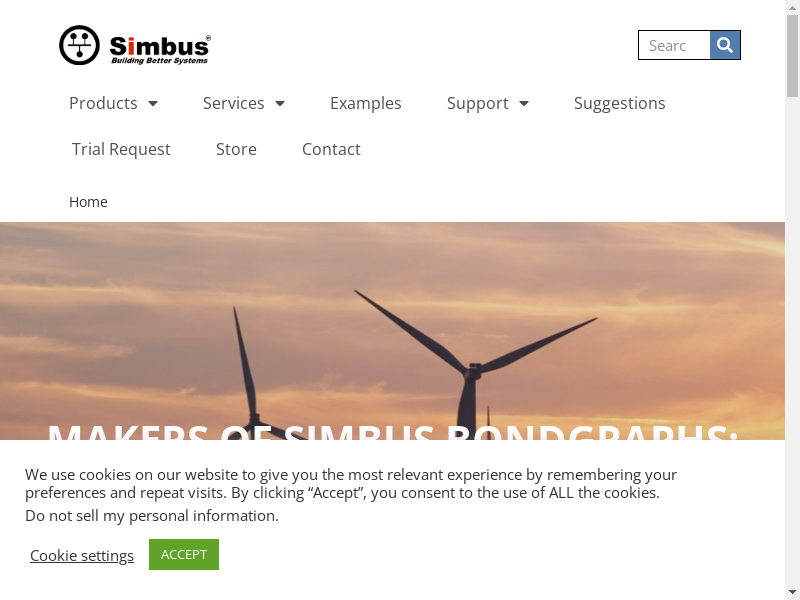Expand the Services dropdown arrow
Viewport: 800px width, 600px height.
pos(280,104)
